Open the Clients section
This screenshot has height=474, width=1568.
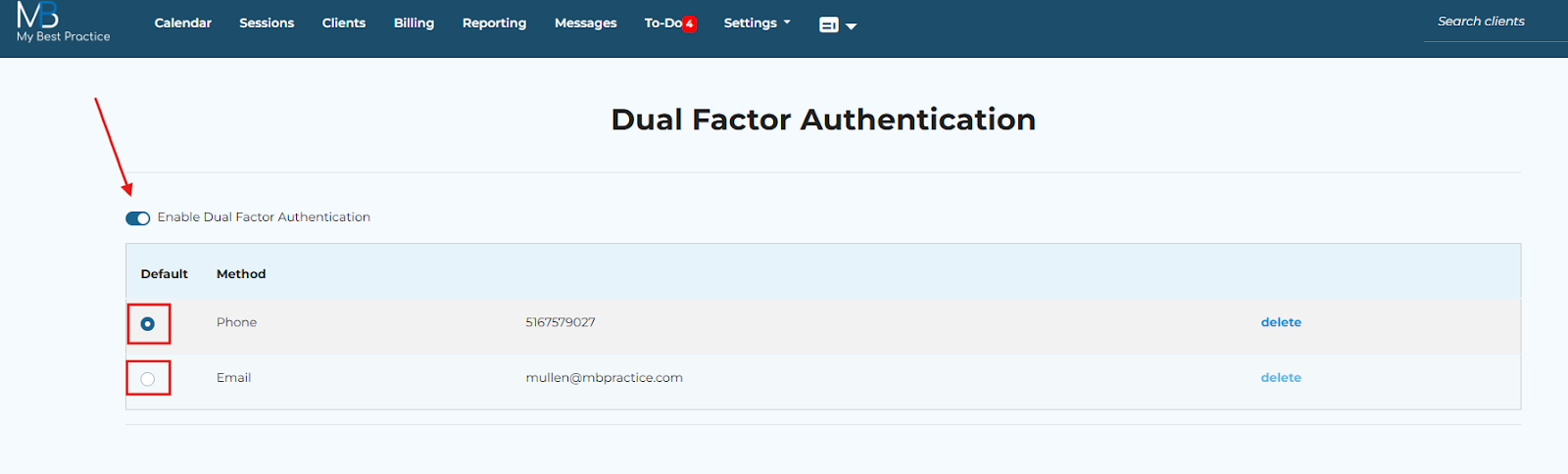click(x=344, y=23)
